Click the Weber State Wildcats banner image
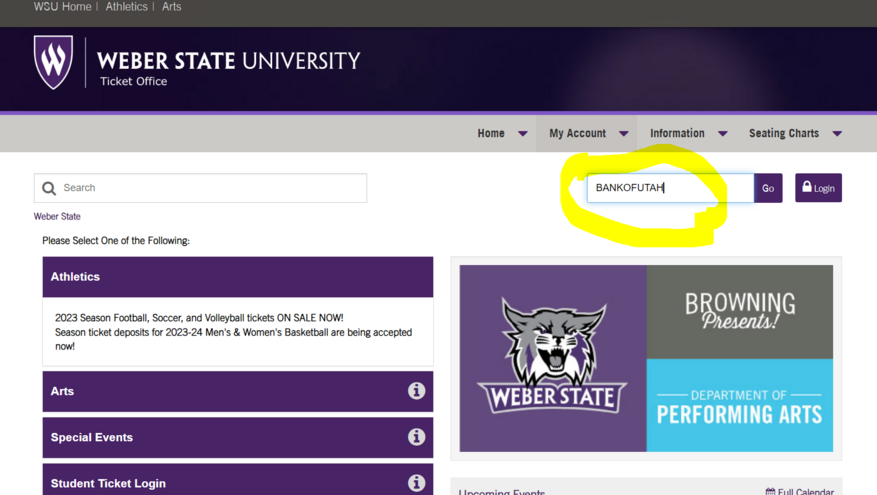Image resolution: width=877 pixels, height=495 pixels. click(553, 358)
